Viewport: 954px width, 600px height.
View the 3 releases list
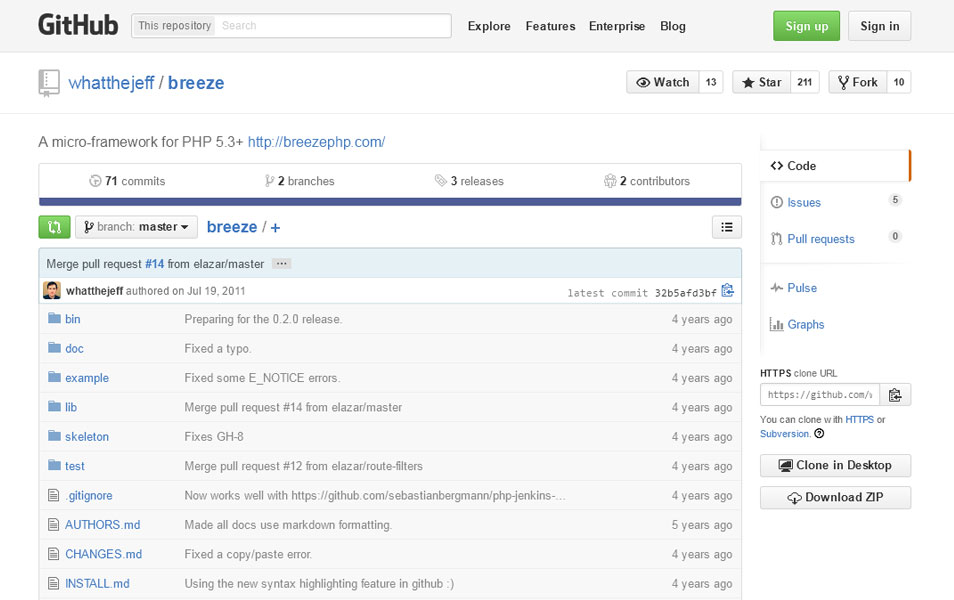tap(469, 181)
